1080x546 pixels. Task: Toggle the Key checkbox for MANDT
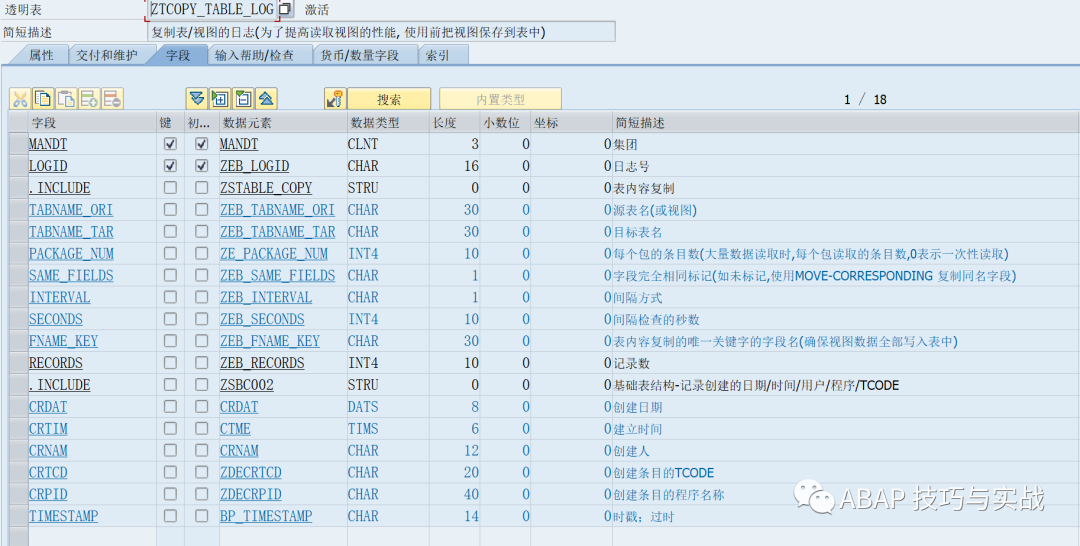point(170,145)
